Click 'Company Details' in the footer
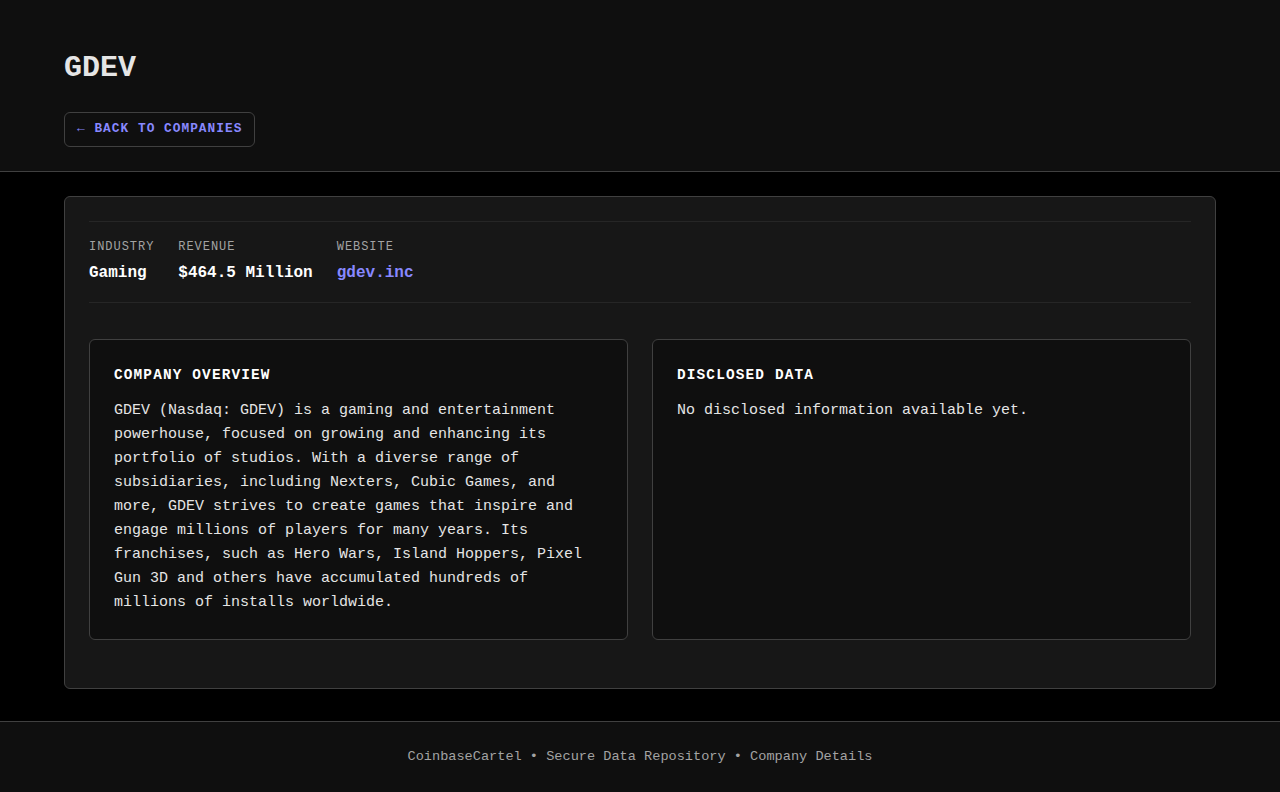The width and height of the screenshot is (1280, 792). click(x=811, y=756)
